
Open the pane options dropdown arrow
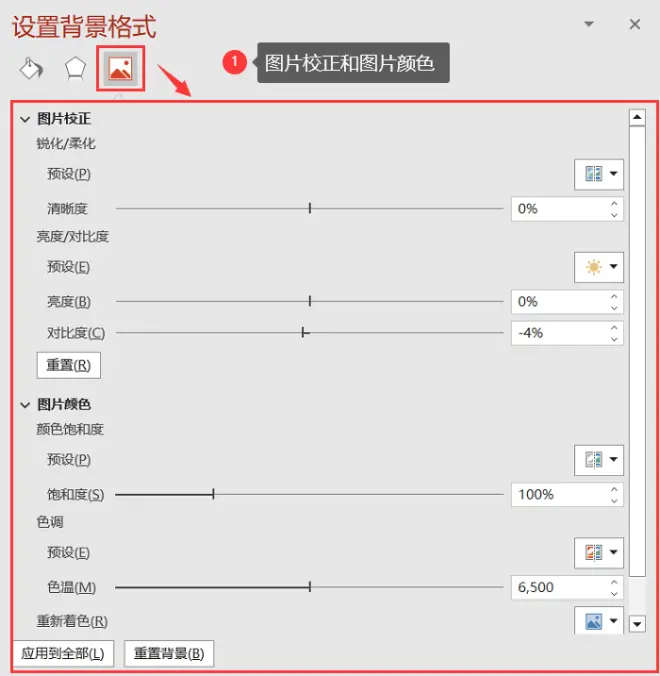pyautogui.click(x=589, y=24)
